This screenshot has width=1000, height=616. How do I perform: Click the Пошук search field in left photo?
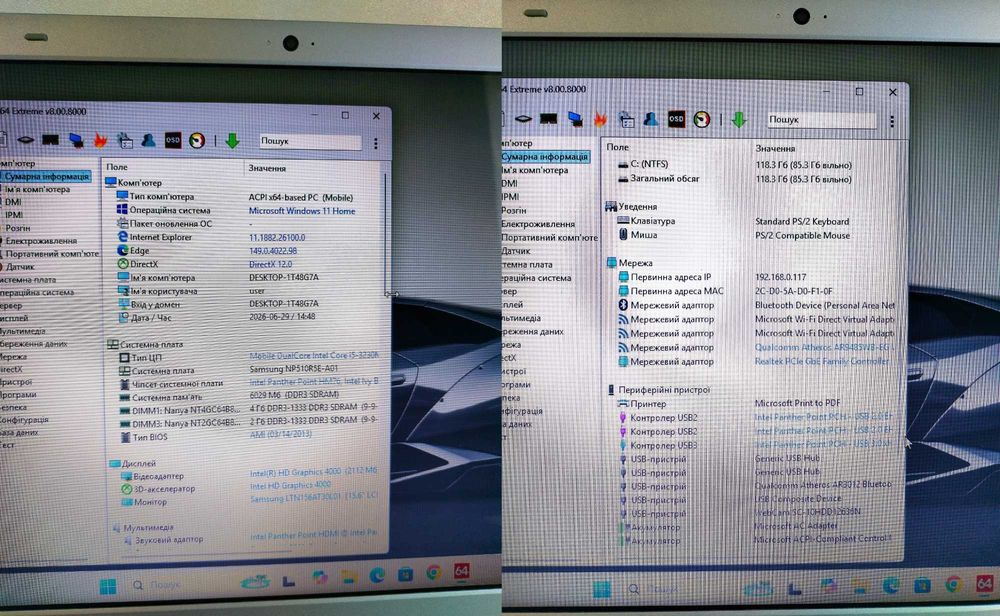[310, 141]
